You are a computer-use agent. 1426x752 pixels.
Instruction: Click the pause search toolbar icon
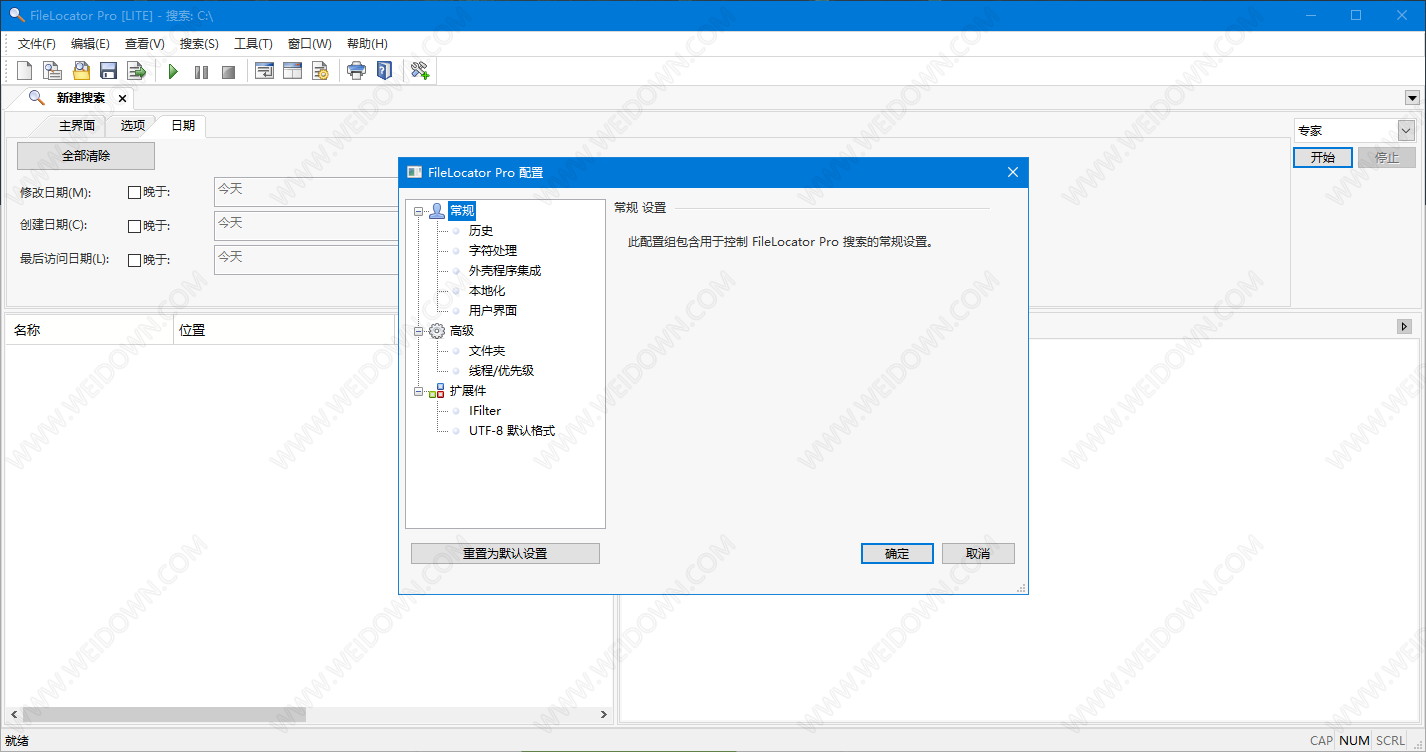pos(201,72)
